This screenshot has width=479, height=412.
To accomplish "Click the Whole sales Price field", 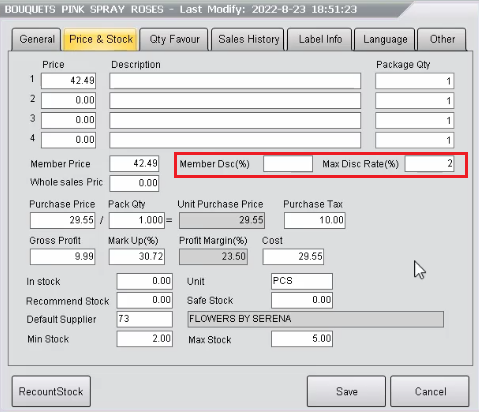I will [x=134, y=183].
